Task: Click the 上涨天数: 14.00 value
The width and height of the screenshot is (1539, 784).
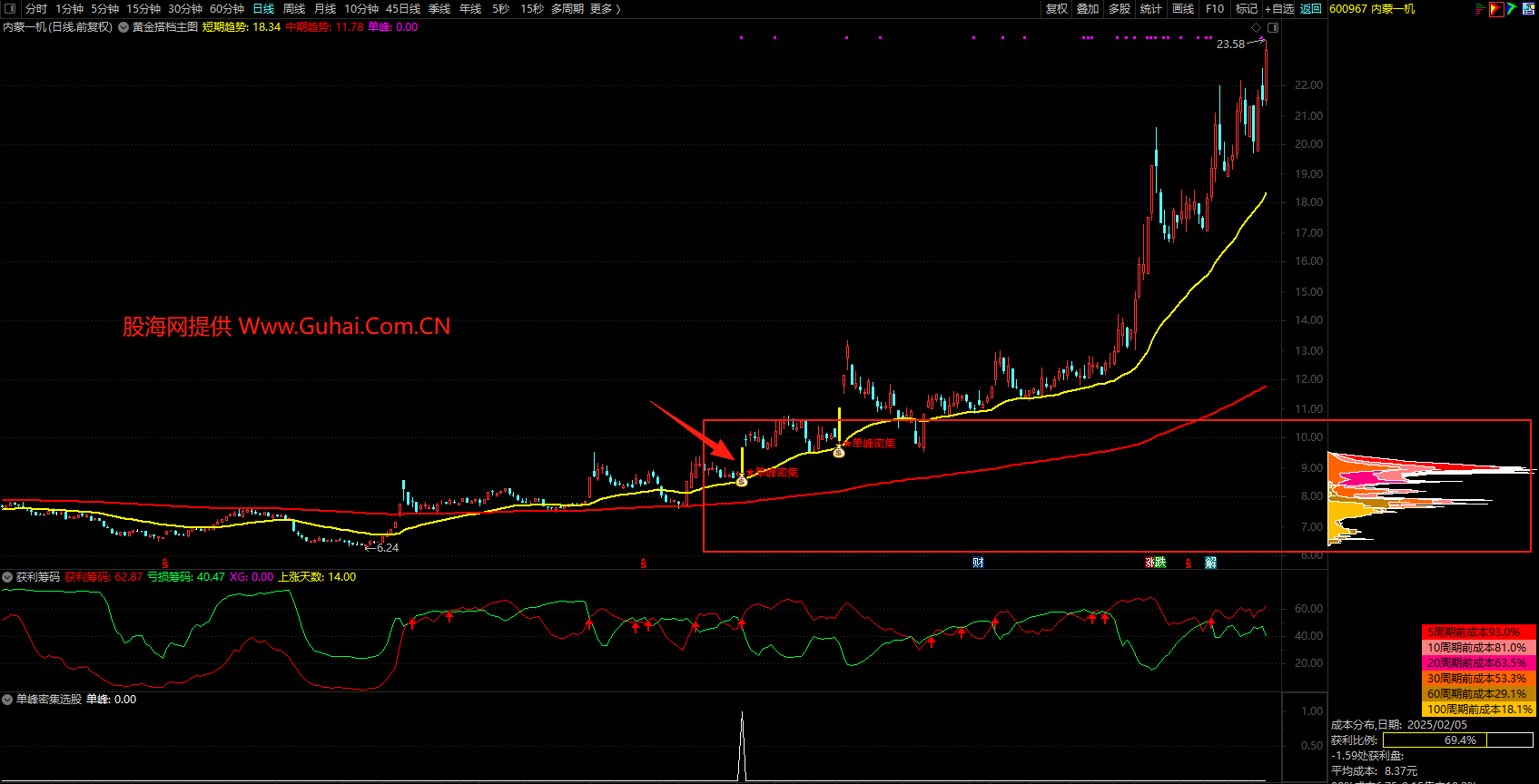Action: [x=317, y=577]
